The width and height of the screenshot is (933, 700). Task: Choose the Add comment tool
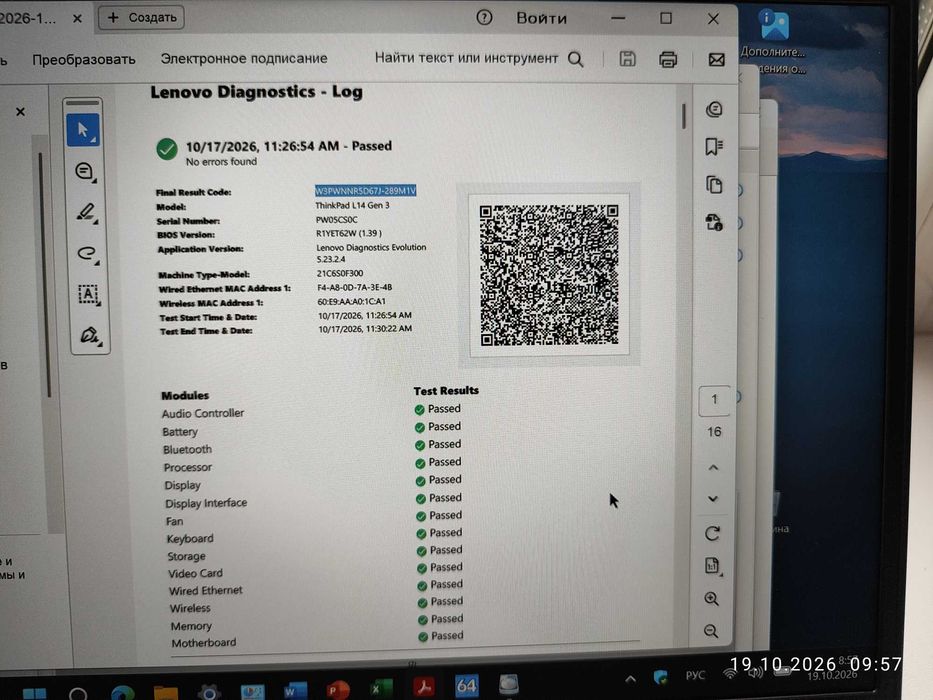coord(85,172)
